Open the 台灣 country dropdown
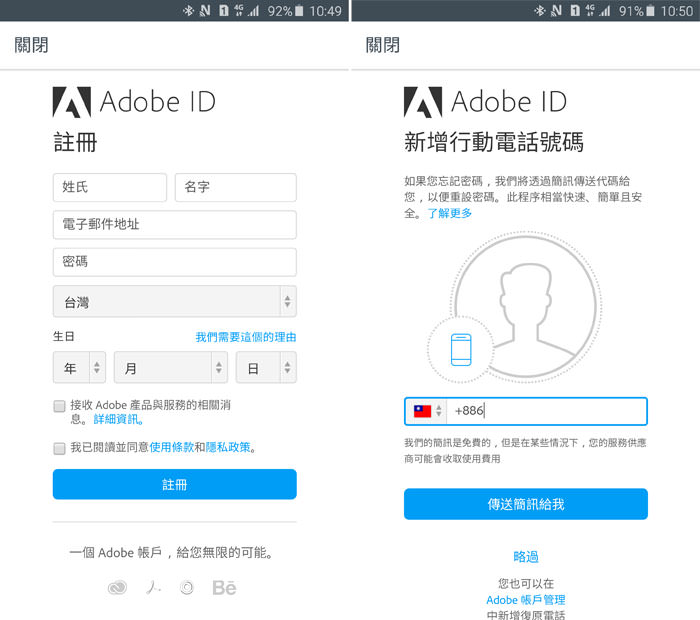700x620 pixels. [175, 301]
